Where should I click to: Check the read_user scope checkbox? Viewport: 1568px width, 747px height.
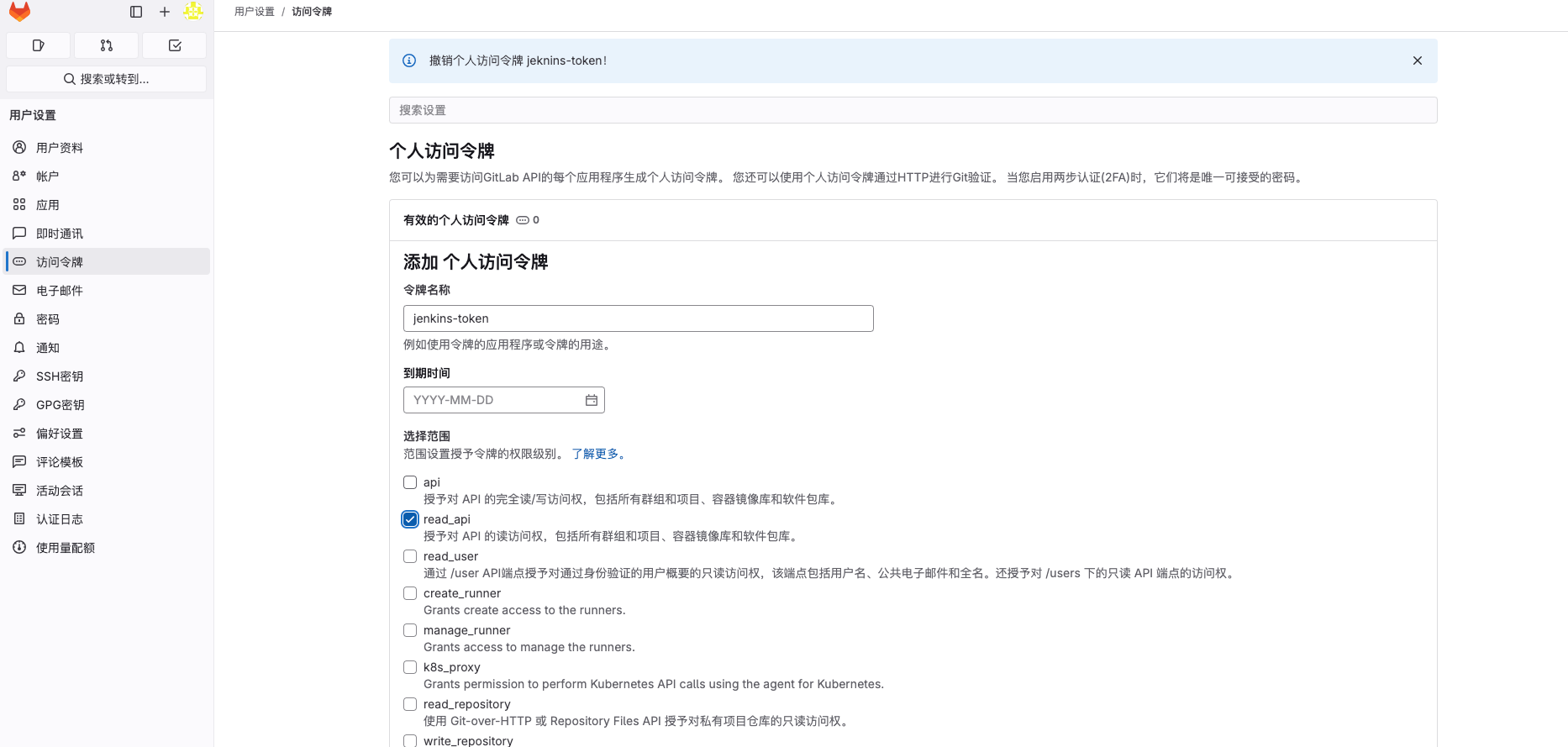[x=410, y=556]
